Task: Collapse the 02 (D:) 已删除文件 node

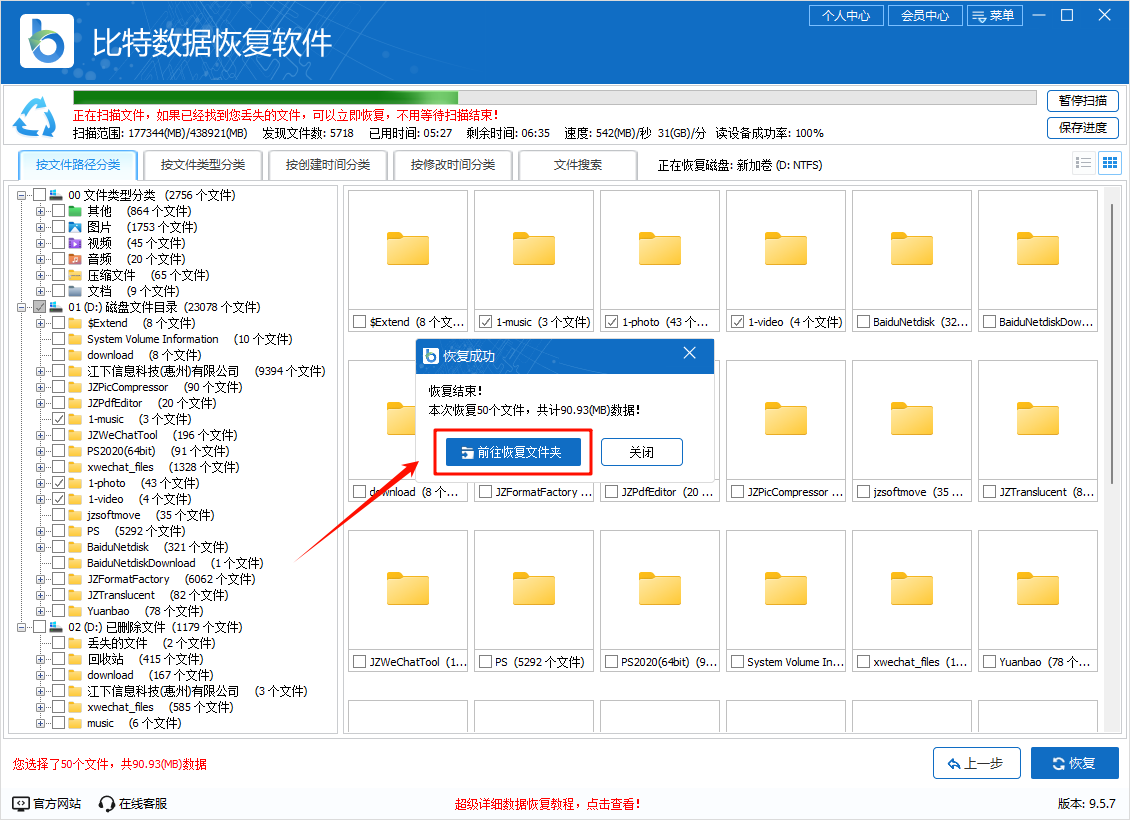Action: click(x=22, y=627)
